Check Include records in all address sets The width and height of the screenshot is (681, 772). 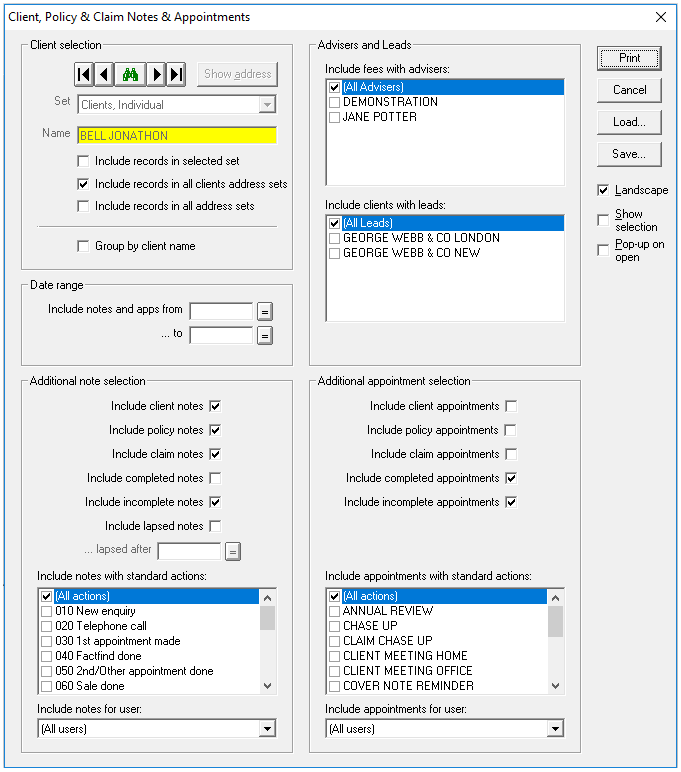click(83, 206)
